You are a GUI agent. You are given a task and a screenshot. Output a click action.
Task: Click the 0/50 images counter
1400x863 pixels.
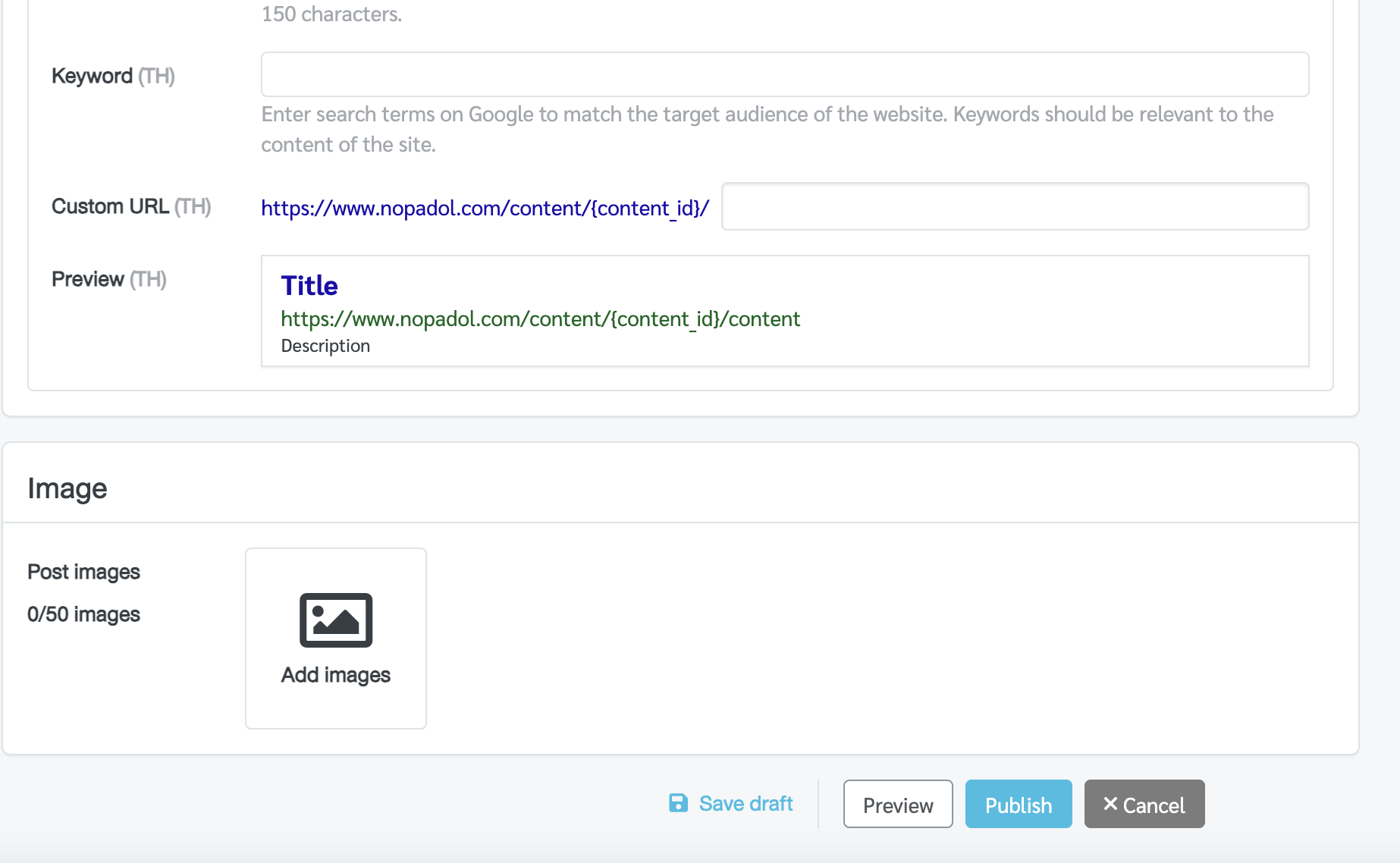[83, 614]
